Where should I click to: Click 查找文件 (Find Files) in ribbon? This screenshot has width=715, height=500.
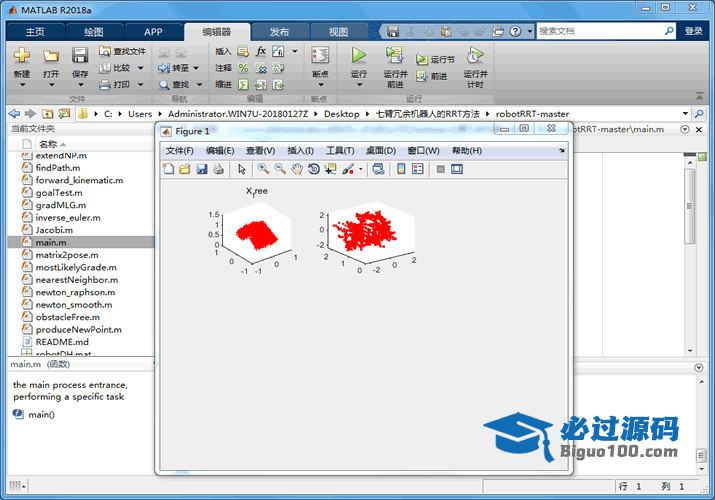point(123,51)
